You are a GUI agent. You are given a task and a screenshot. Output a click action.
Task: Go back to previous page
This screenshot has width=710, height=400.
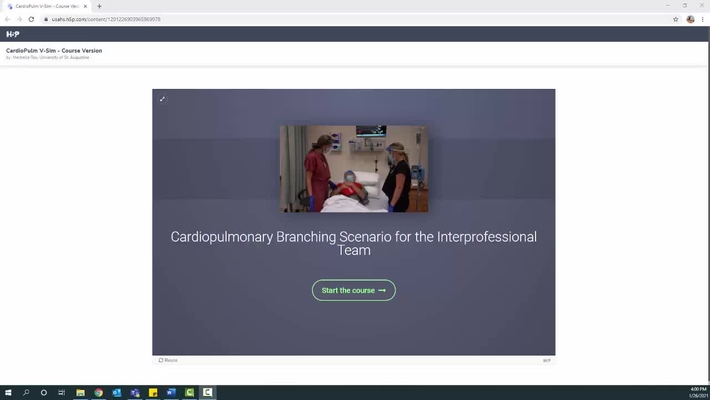click(x=8, y=19)
